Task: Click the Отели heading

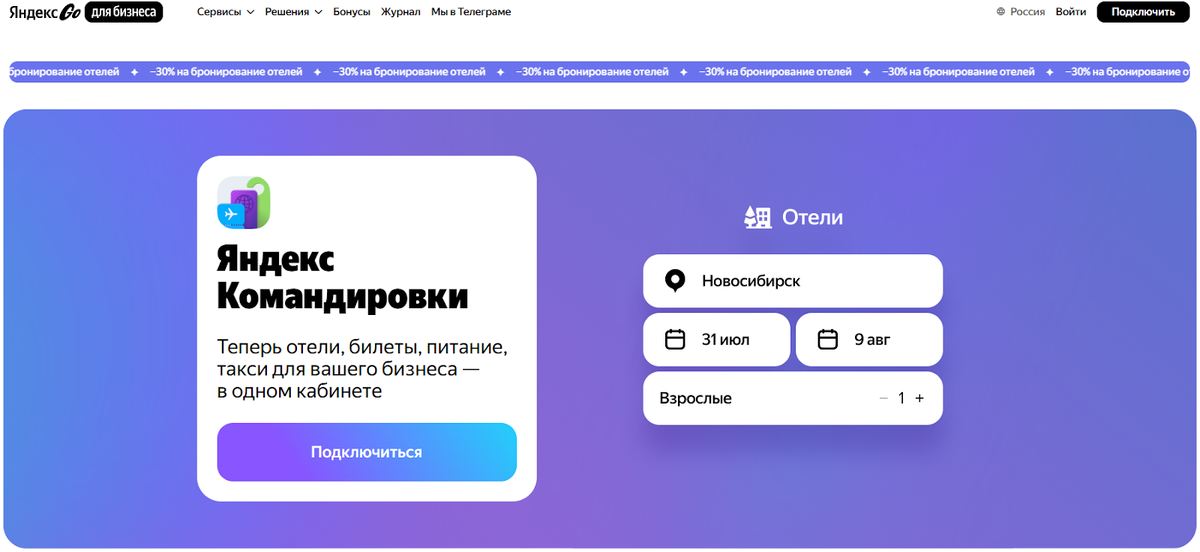Action: (812, 217)
